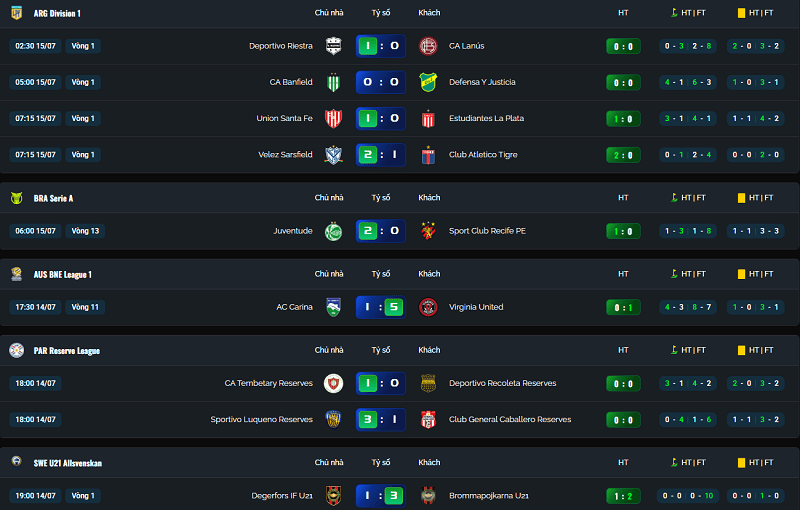The image size is (800, 510).
Task: Click the PAR Reserve League flag icon
Action: tap(16, 350)
